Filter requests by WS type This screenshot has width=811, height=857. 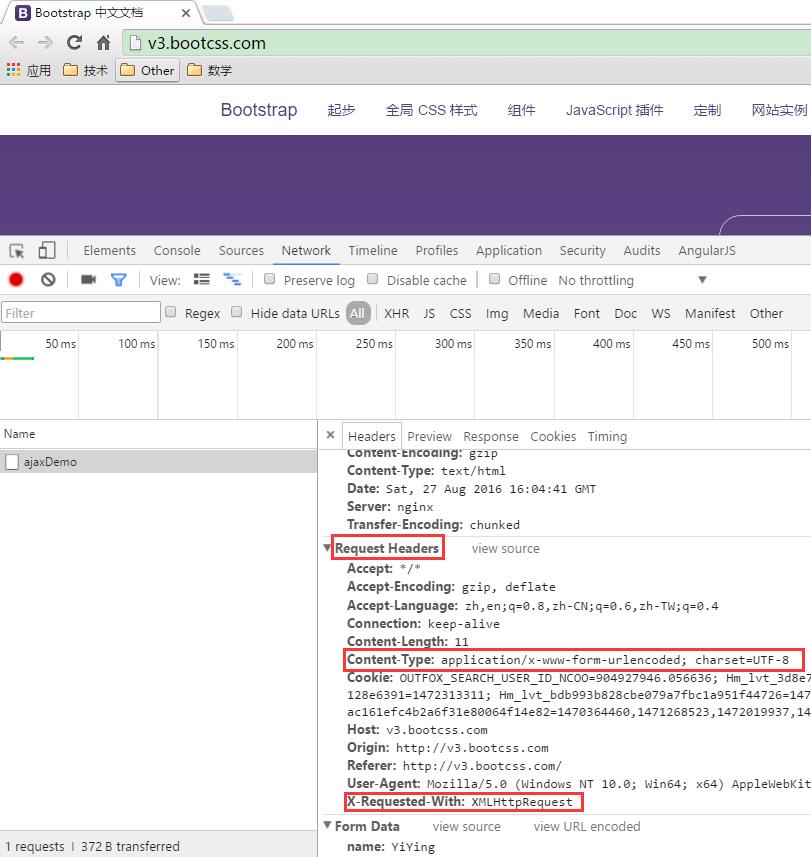coord(660,314)
